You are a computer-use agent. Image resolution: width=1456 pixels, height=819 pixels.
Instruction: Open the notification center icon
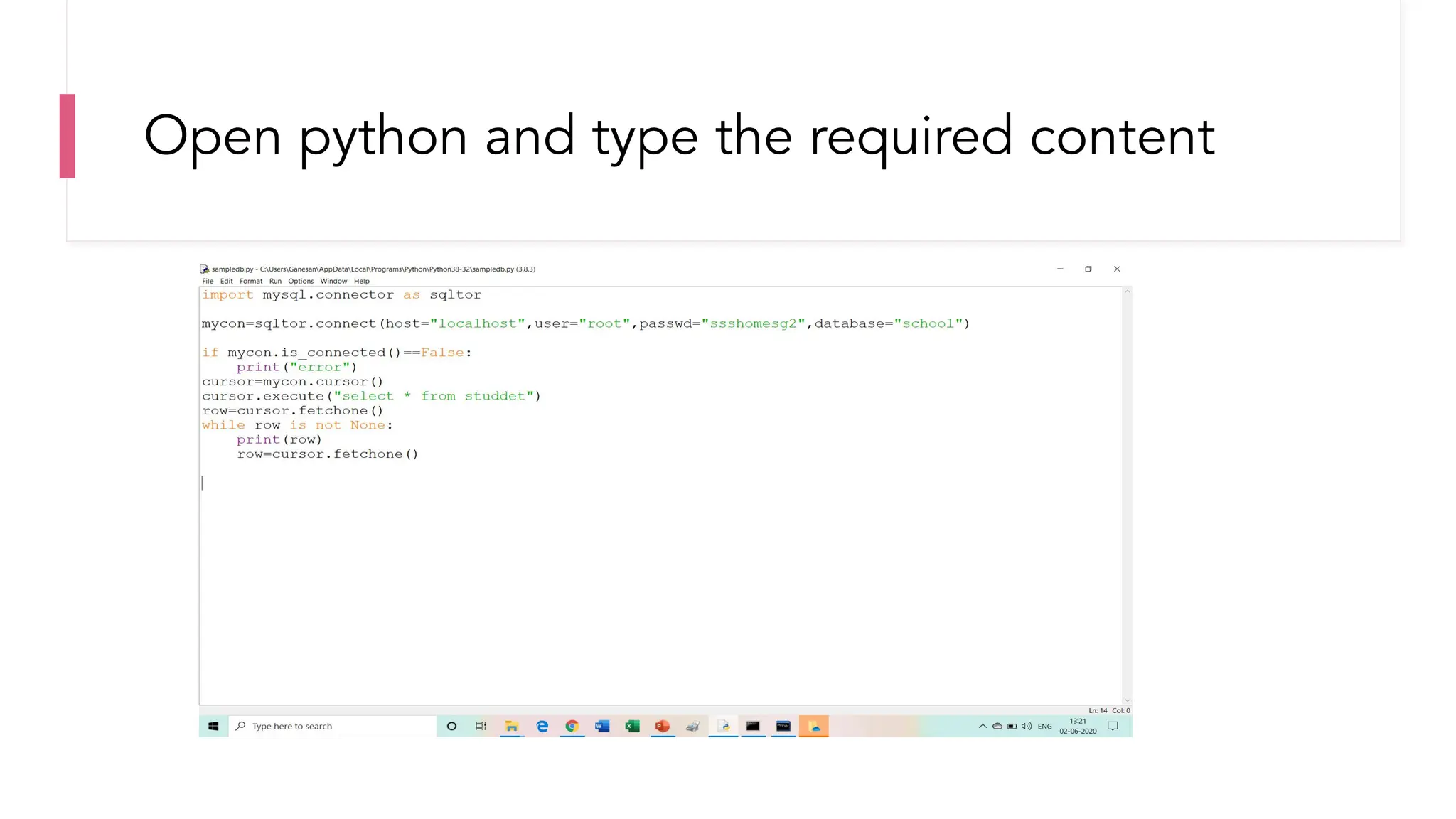(x=1113, y=726)
